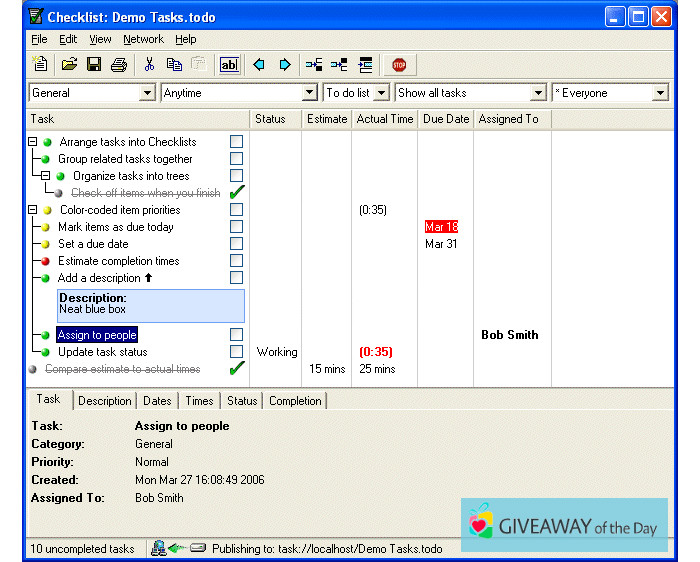Click the red 'Mar 18' due date cell
The height and width of the screenshot is (562, 700).
441,227
